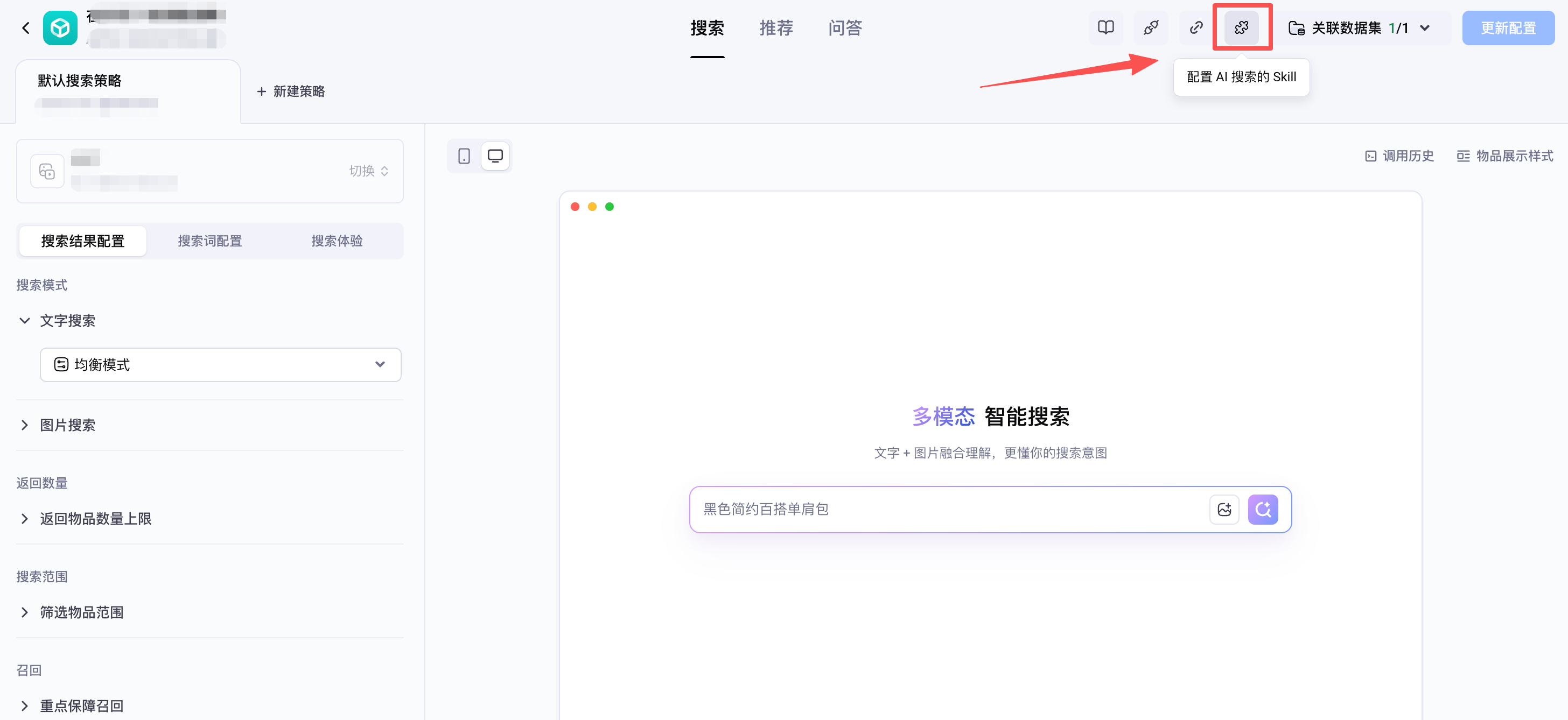Click the 更新配置 button

(1508, 28)
